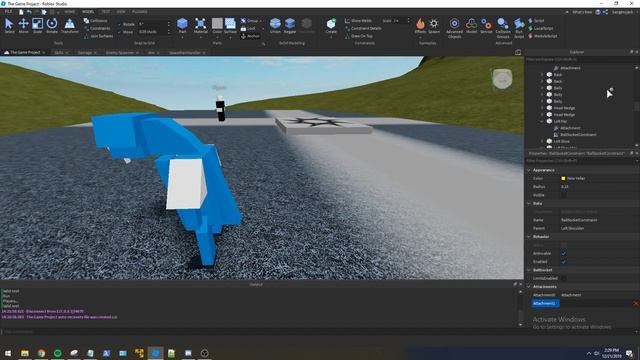Collapse the Appearance properties section
The width and height of the screenshot is (640, 360).
(x=529, y=170)
